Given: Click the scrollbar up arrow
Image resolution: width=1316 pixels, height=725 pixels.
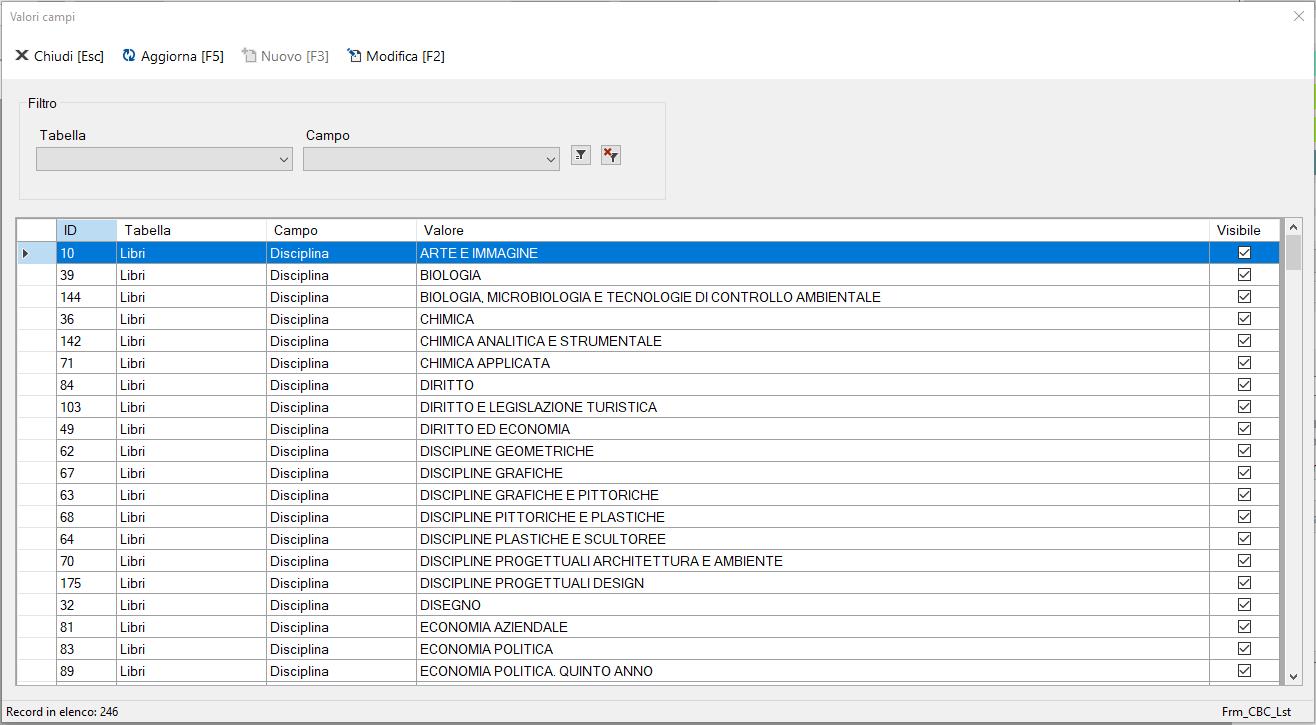Looking at the screenshot, I should pyautogui.click(x=1293, y=228).
